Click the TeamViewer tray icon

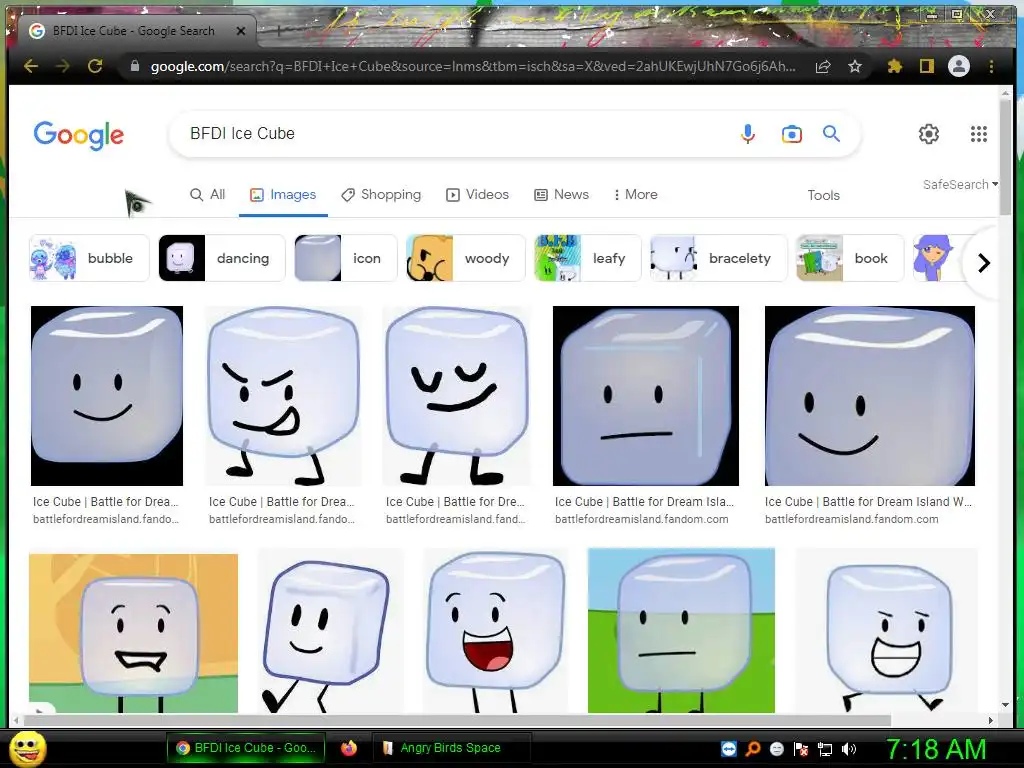click(x=729, y=748)
